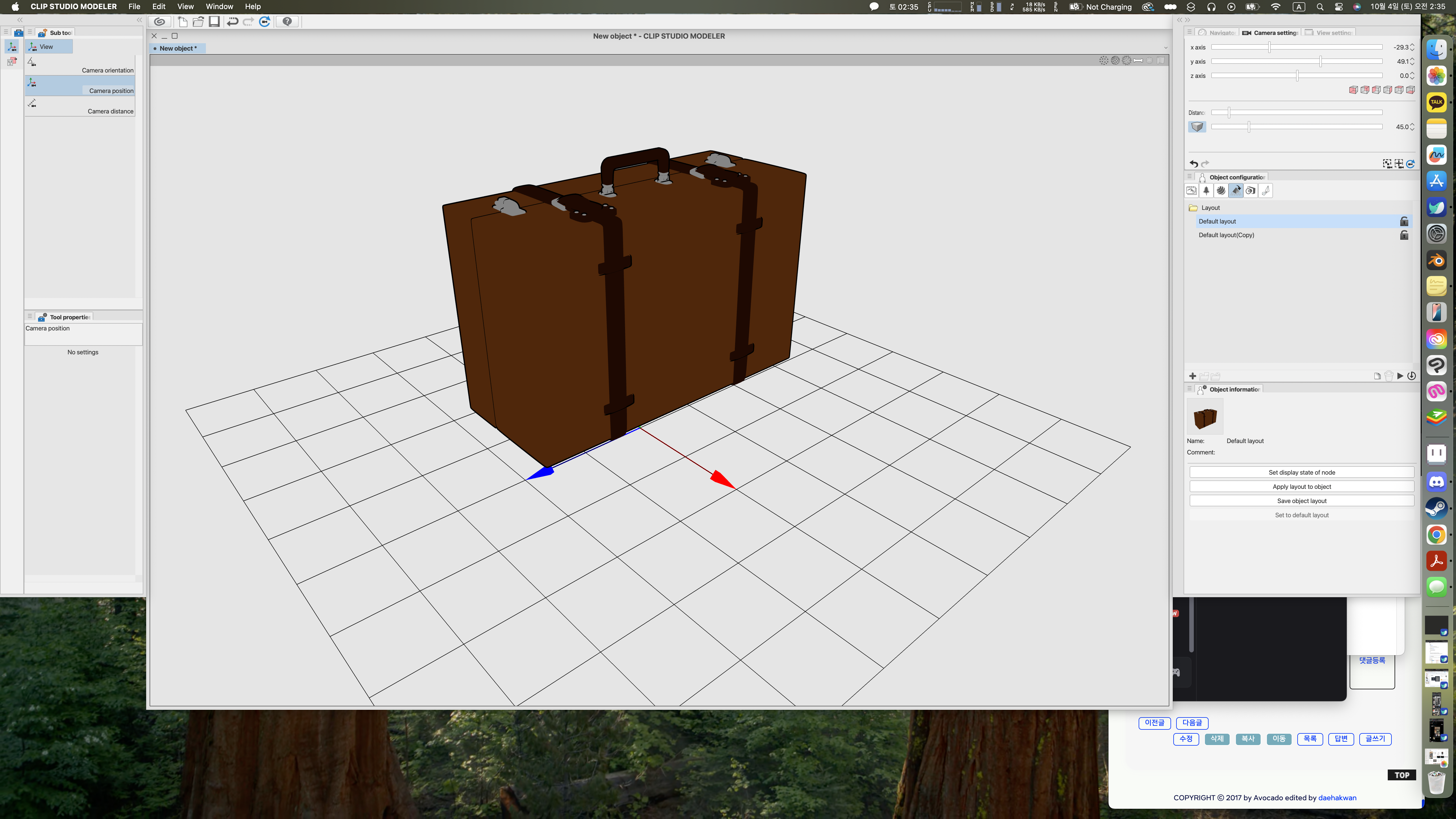Screen dimensions: 1456x819
Task: Click the Open file folder toolbar icon
Action: pyautogui.click(x=198, y=22)
